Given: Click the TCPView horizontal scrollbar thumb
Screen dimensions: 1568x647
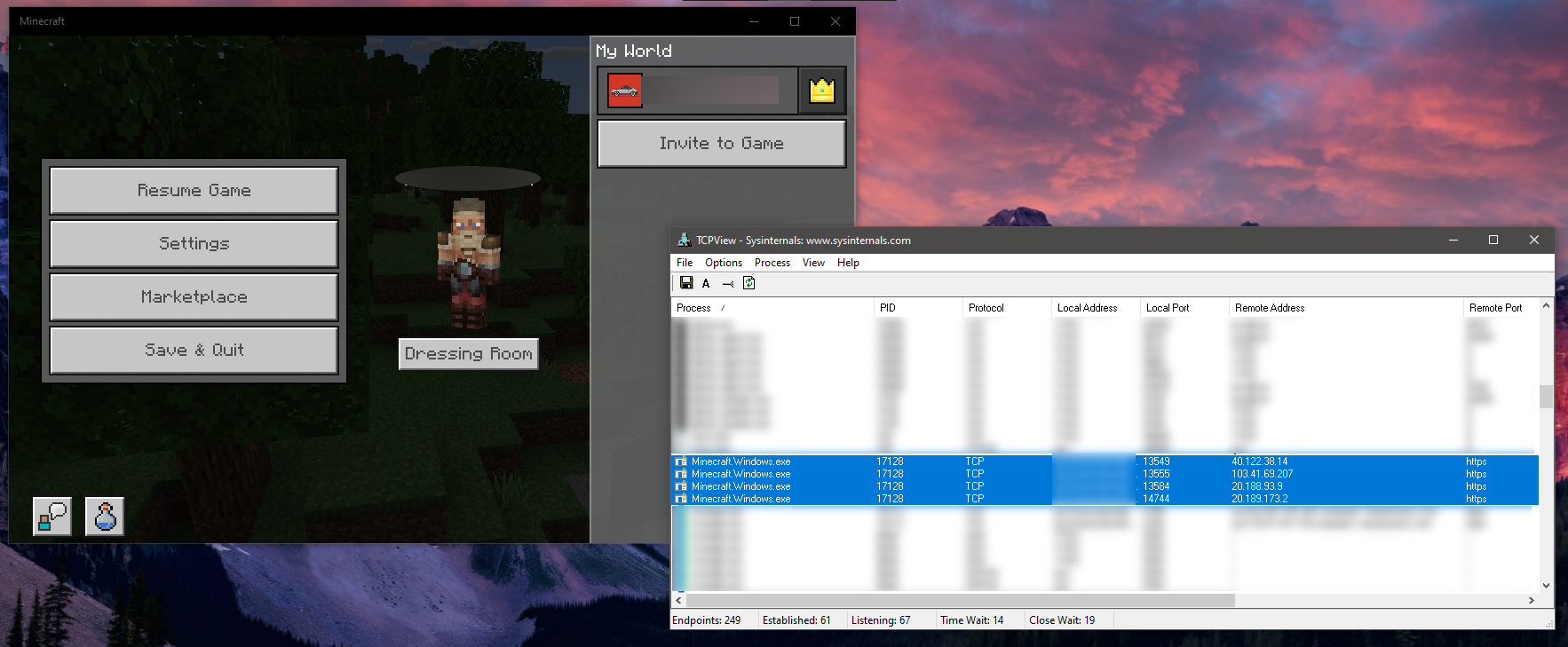Looking at the screenshot, I should coord(961,601).
